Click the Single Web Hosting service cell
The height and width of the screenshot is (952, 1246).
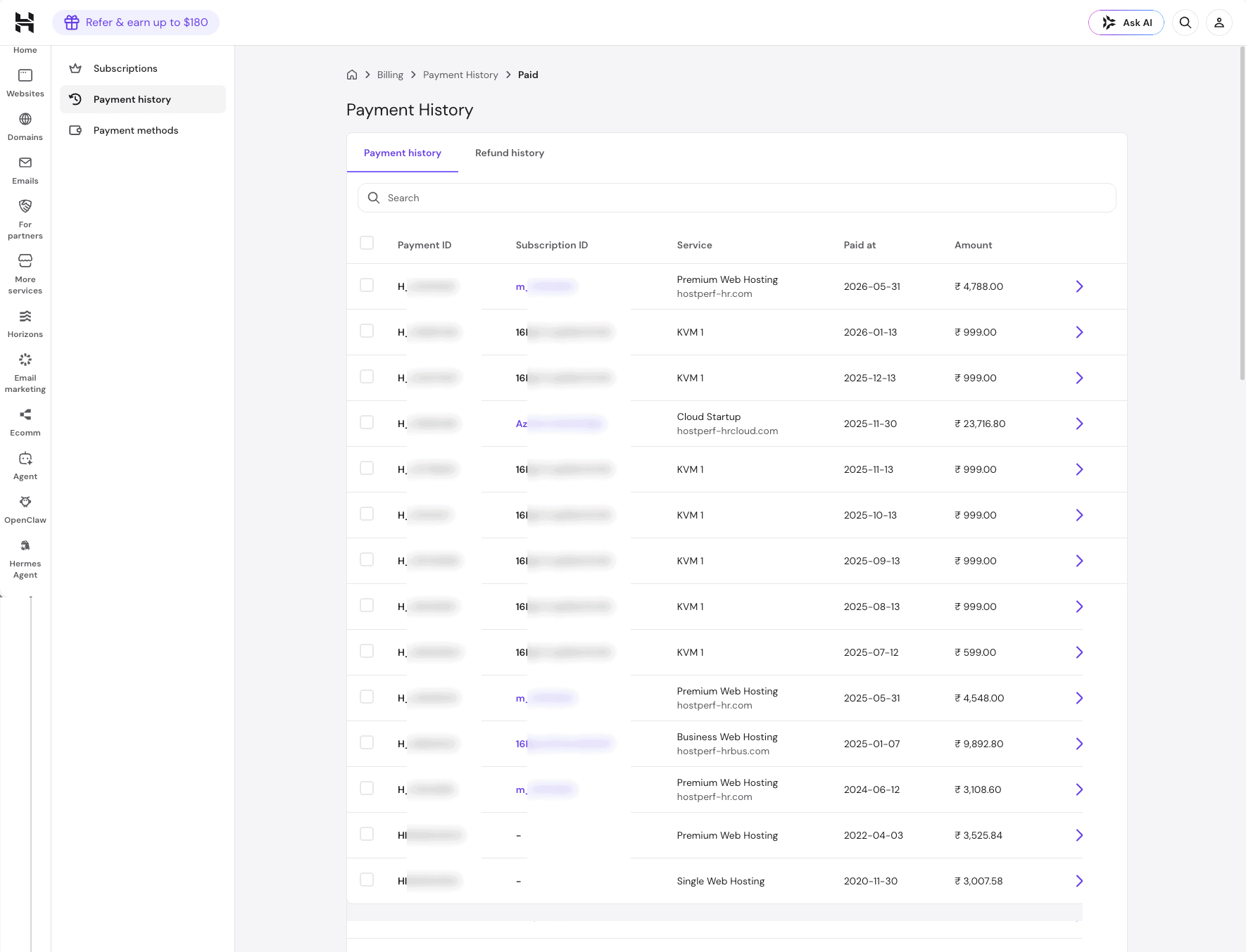point(720,881)
